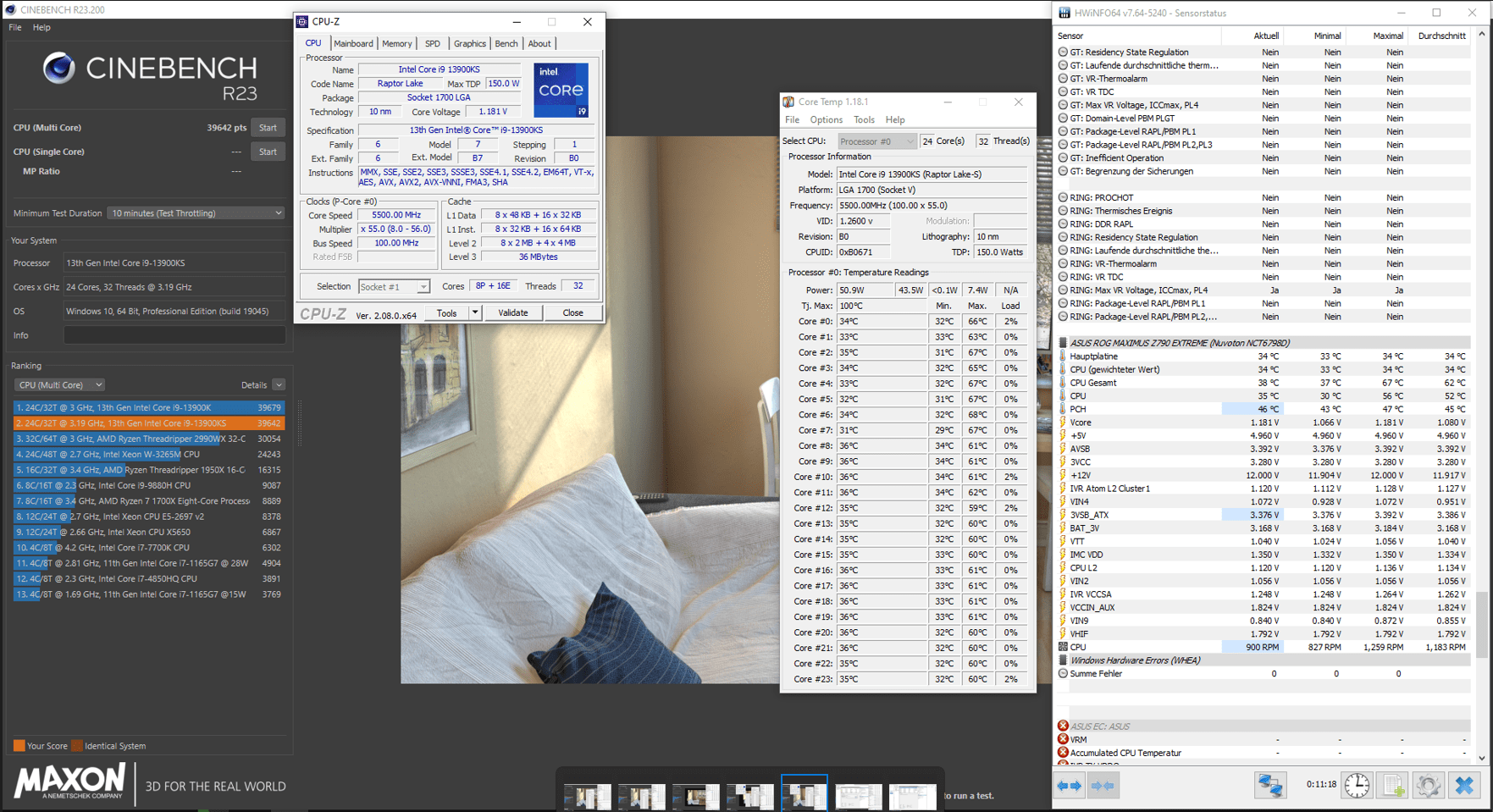Open Cinebench Help menu

coord(41,27)
